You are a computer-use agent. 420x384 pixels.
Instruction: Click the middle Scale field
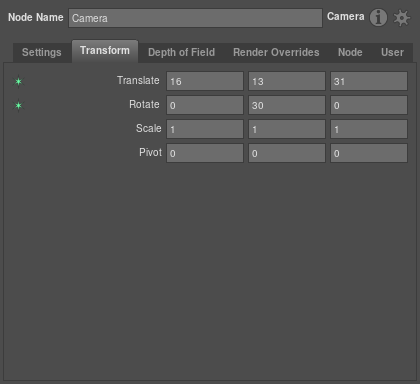coord(287,129)
